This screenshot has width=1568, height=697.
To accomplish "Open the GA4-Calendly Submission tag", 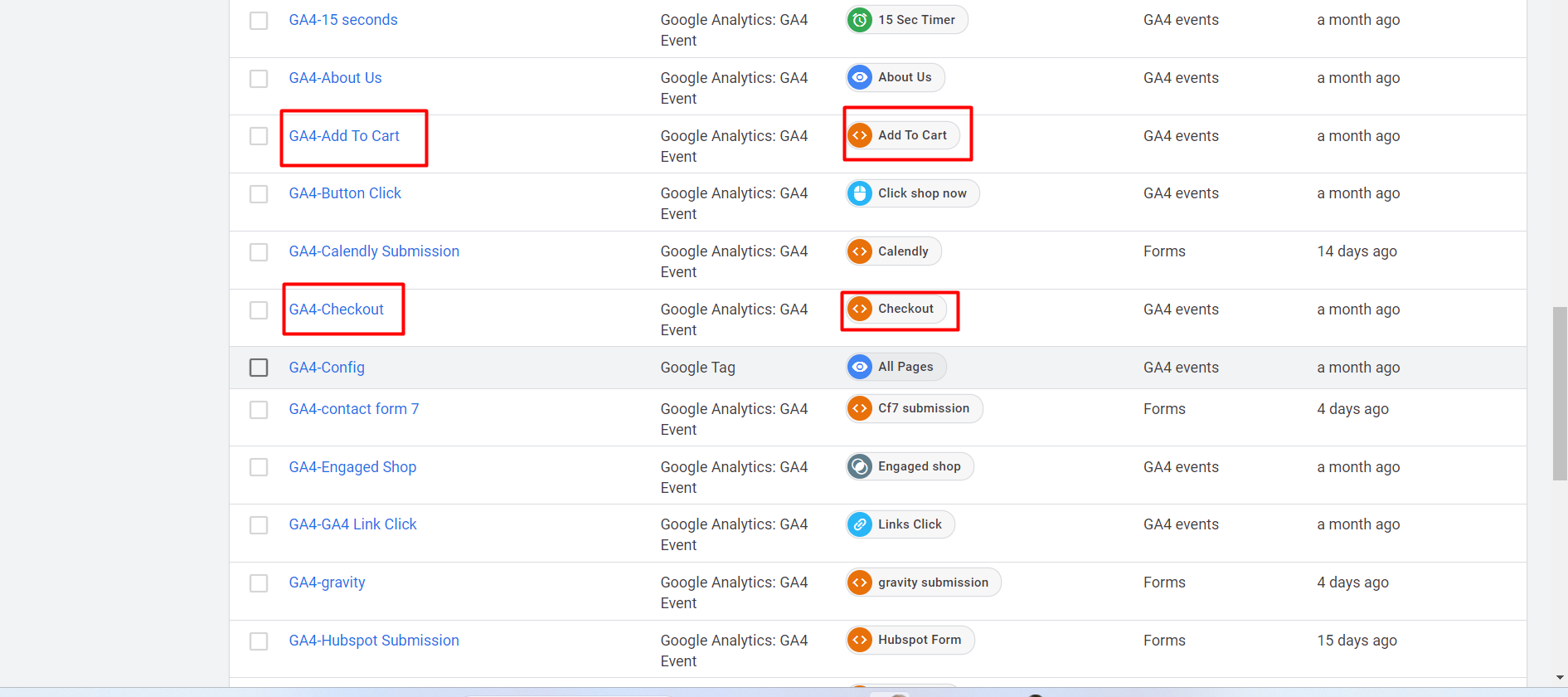I will pos(374,251).
